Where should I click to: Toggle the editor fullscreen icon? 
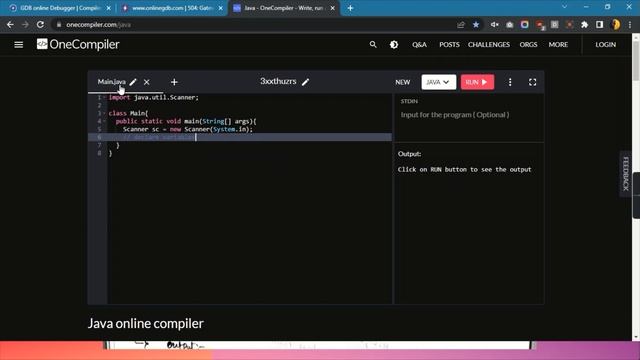pyautogui.click(x=532, y=82)
